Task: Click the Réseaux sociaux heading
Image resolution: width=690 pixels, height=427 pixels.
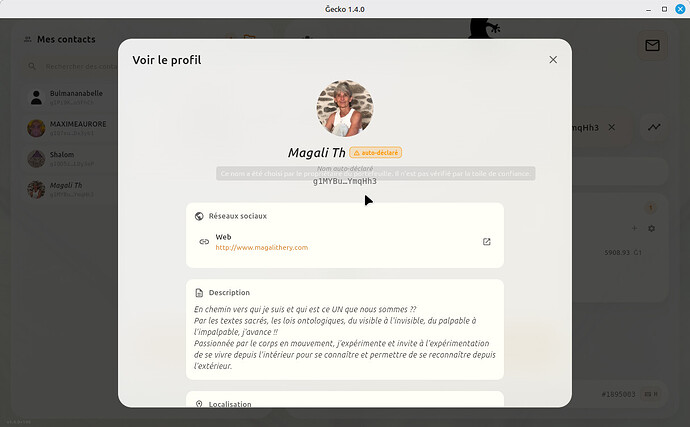Action: click(x=238, y=216)
